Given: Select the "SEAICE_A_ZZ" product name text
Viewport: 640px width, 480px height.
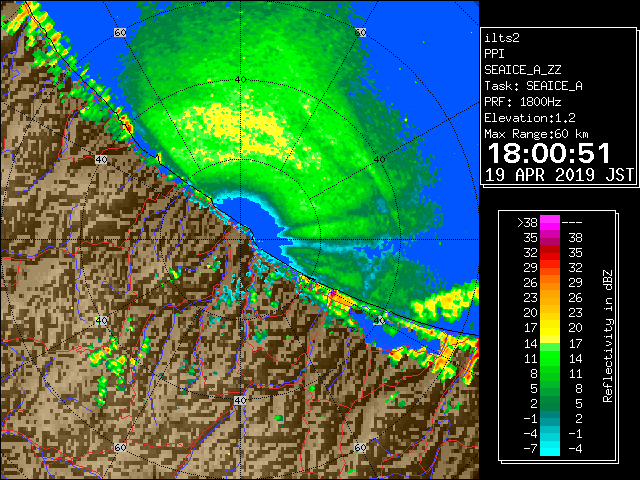Looking at the screenshot, I should [x=522, y=70].
